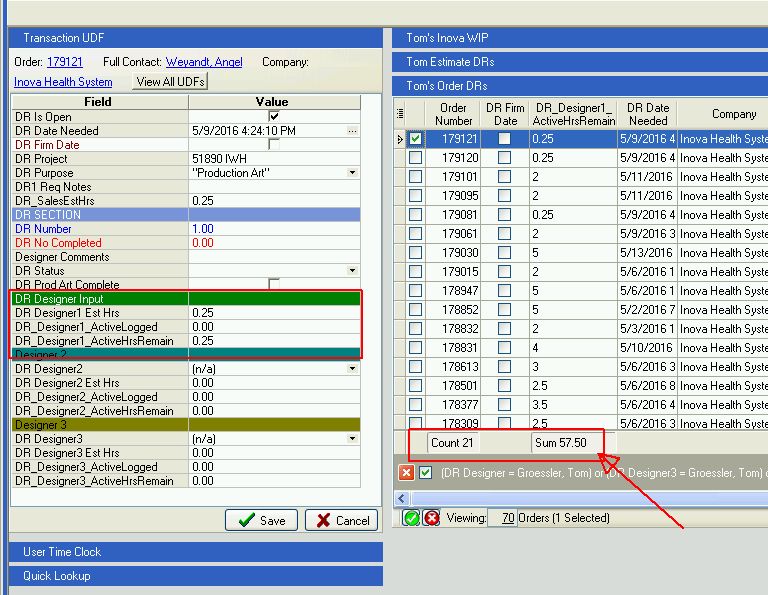This screenshot has width=768, height=595.
Task: Click the DR_SalesEstHrs value field
Action: (274, 201)
